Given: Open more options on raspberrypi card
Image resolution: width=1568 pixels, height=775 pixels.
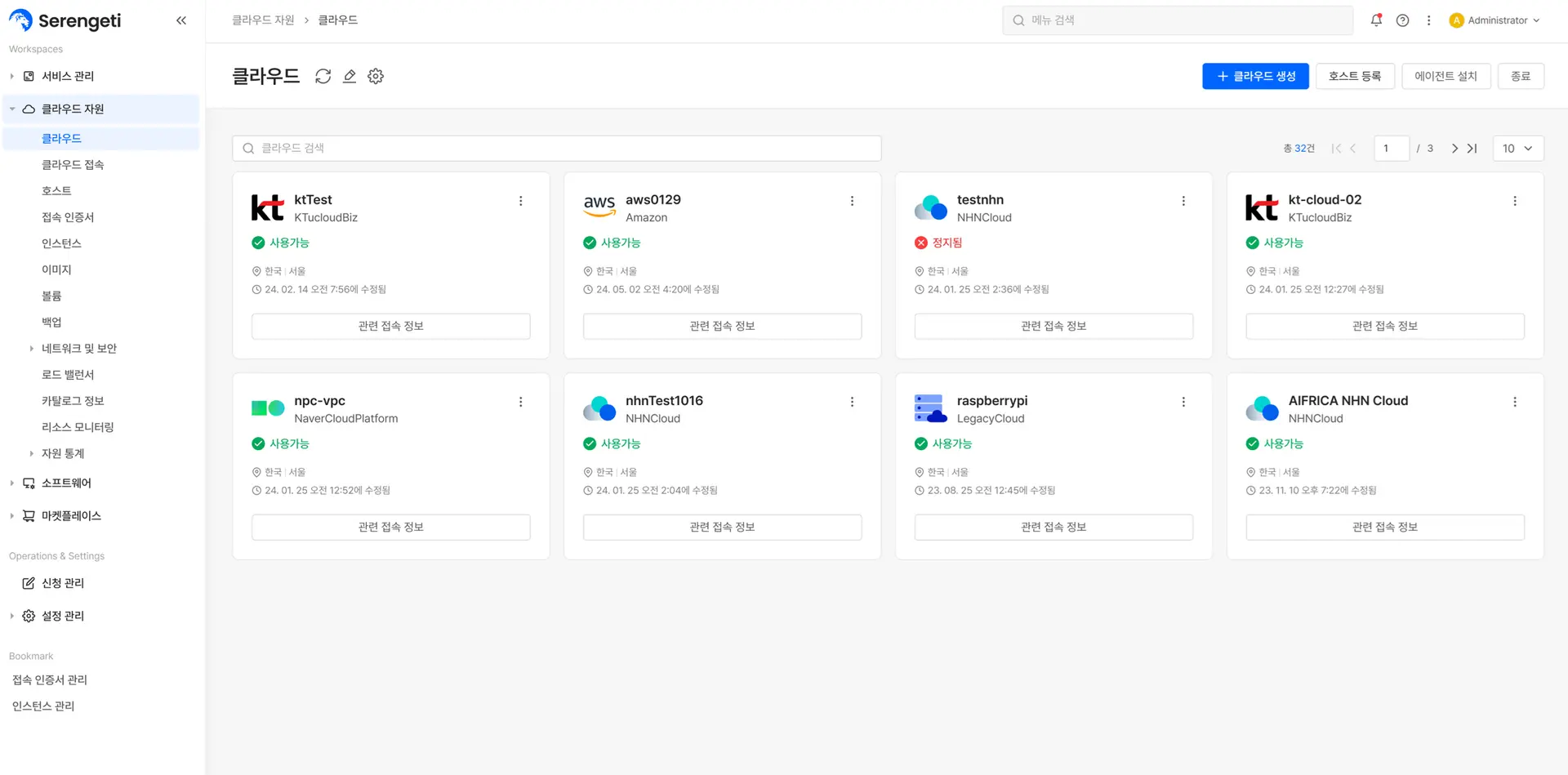Looking at the screenshot, I should (x=1183, y=402).
